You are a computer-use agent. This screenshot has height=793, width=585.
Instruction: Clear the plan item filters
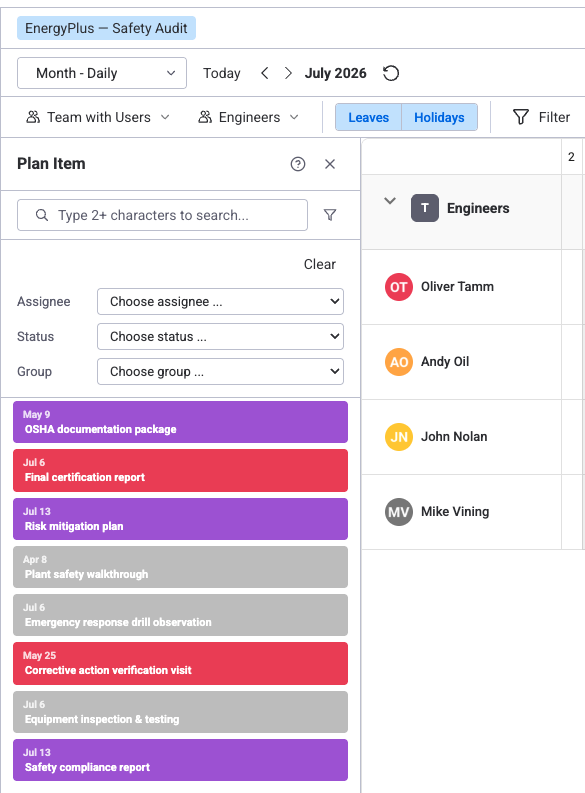click(320, 264)
